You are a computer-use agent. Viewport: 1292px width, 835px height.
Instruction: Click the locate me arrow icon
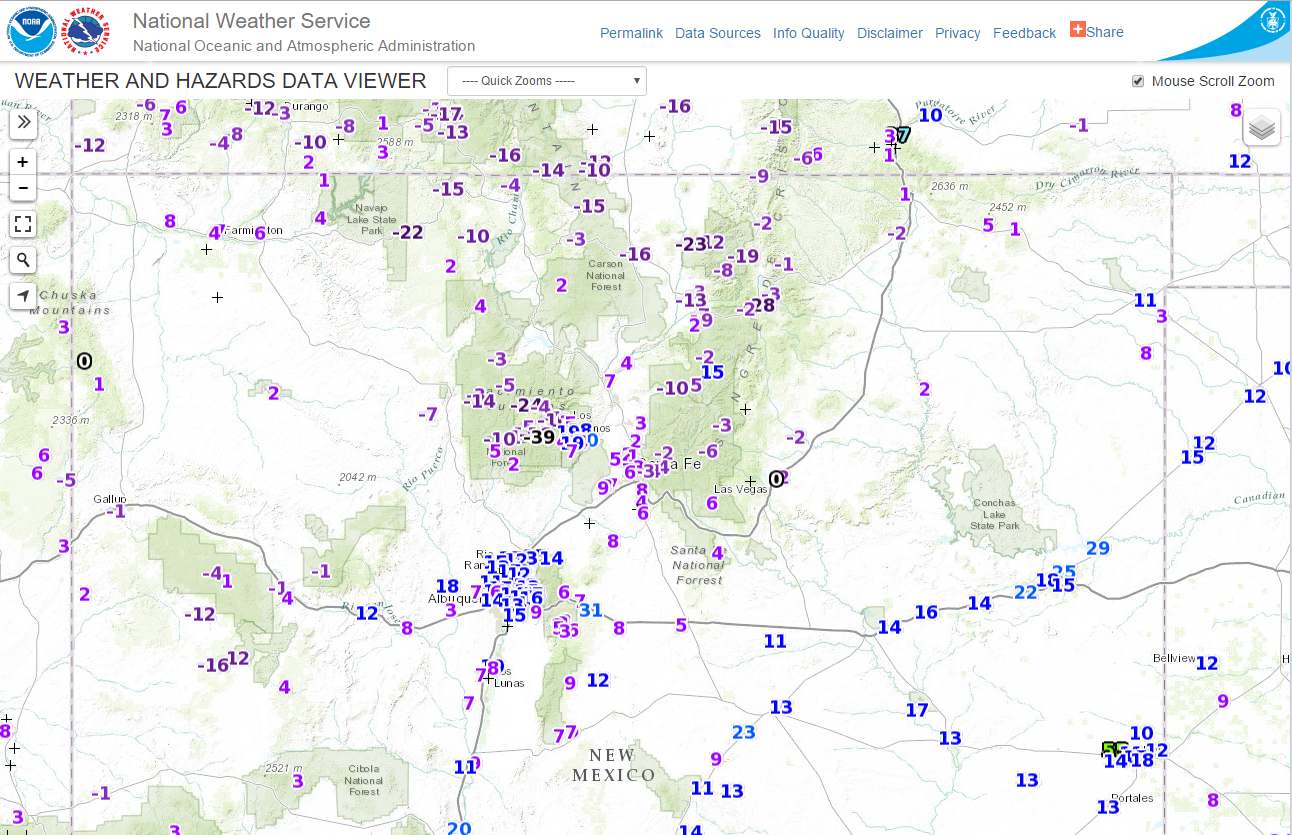[x=23, y=296]
